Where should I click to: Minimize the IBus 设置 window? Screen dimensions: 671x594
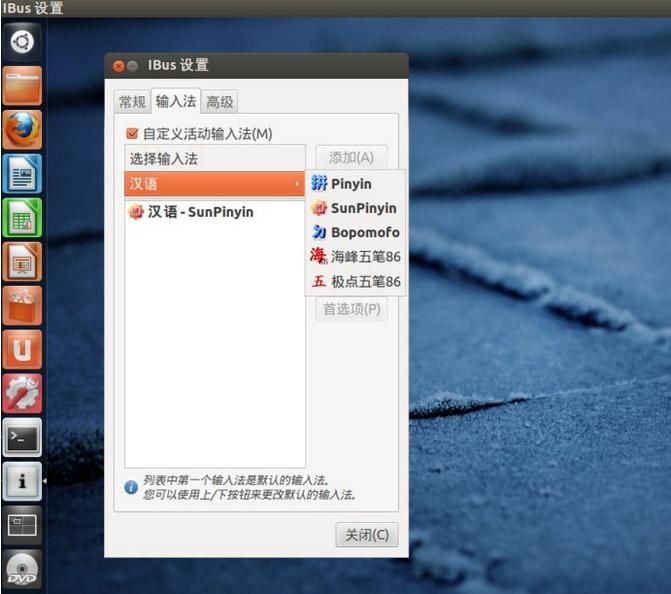tap(133, 66)
